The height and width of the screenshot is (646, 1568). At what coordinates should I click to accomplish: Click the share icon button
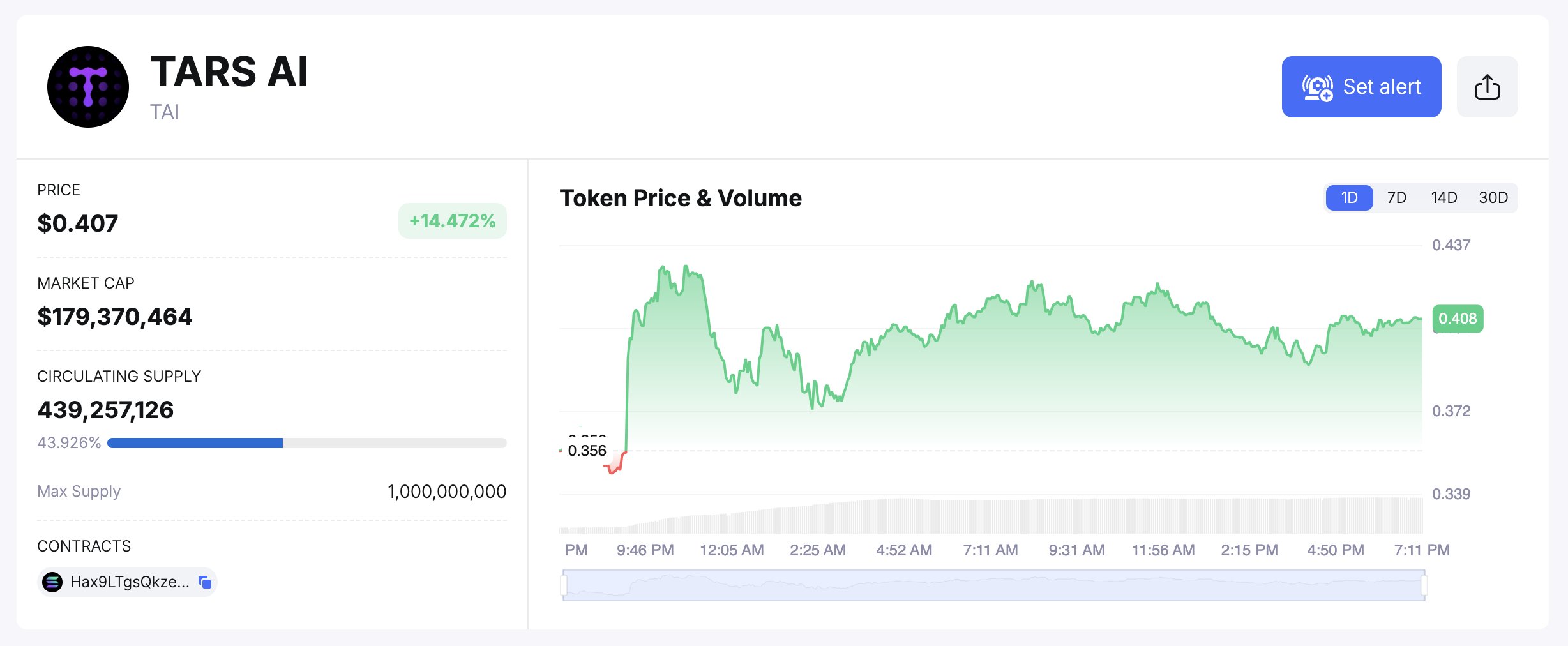1487,87
